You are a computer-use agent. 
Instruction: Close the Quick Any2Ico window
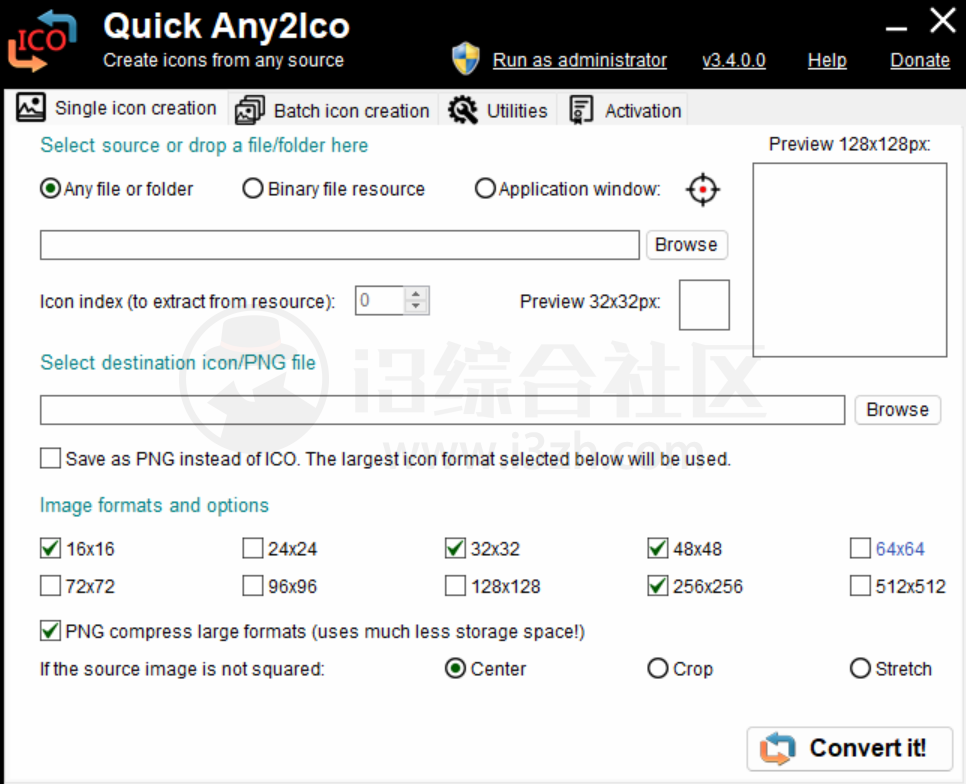pyautogui.click(x=943, y=20)
